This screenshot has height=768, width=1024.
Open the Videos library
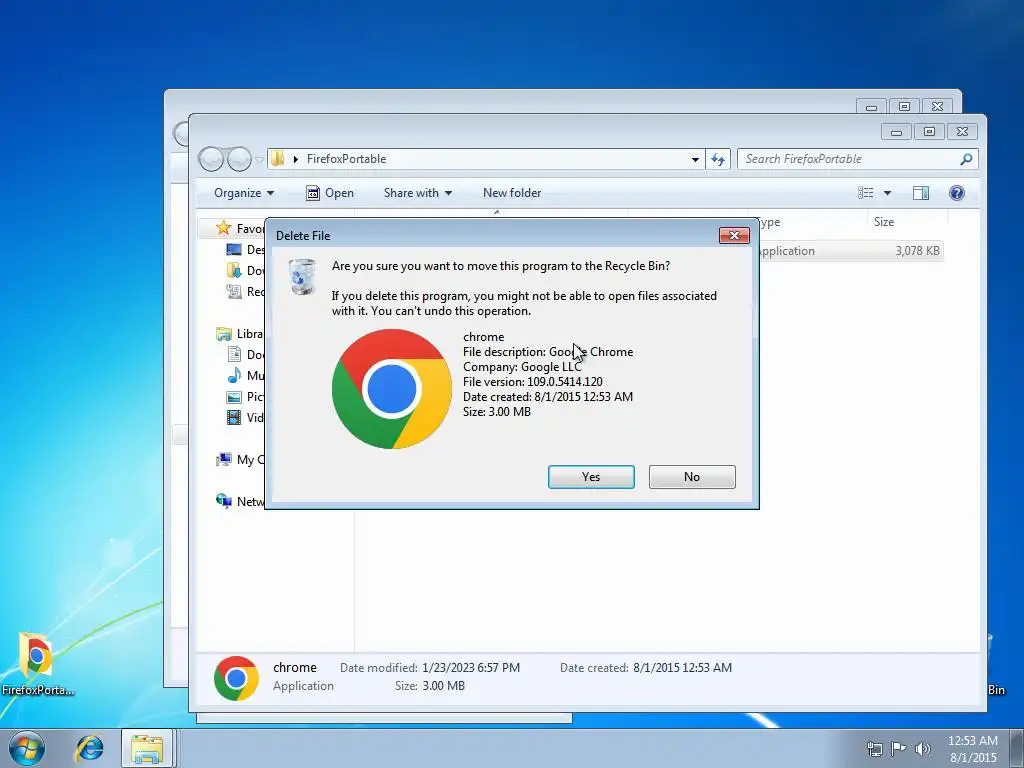click(x=245, y=417)
